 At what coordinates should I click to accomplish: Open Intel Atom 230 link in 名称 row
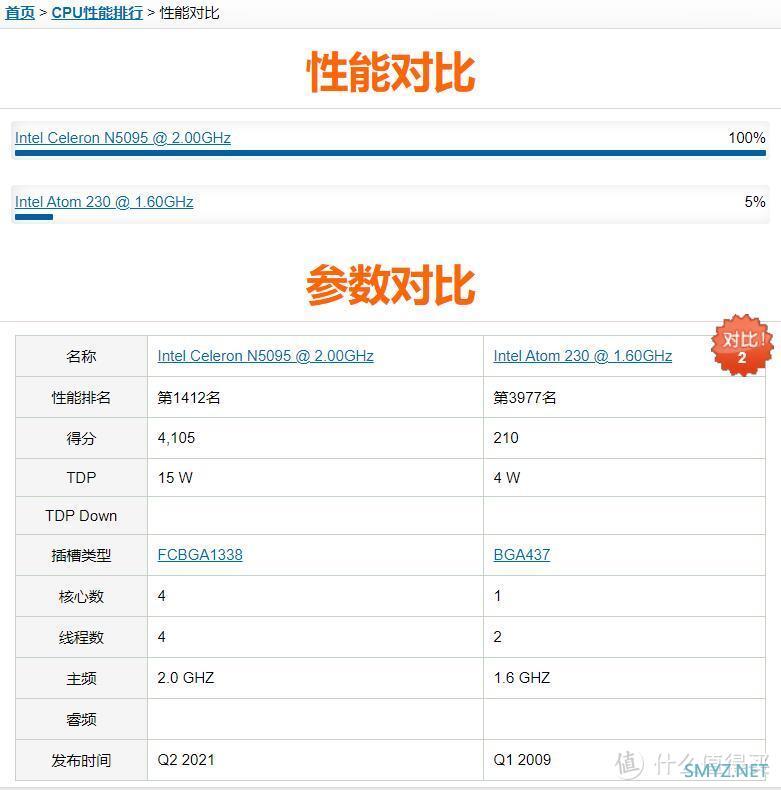[582, 356]
